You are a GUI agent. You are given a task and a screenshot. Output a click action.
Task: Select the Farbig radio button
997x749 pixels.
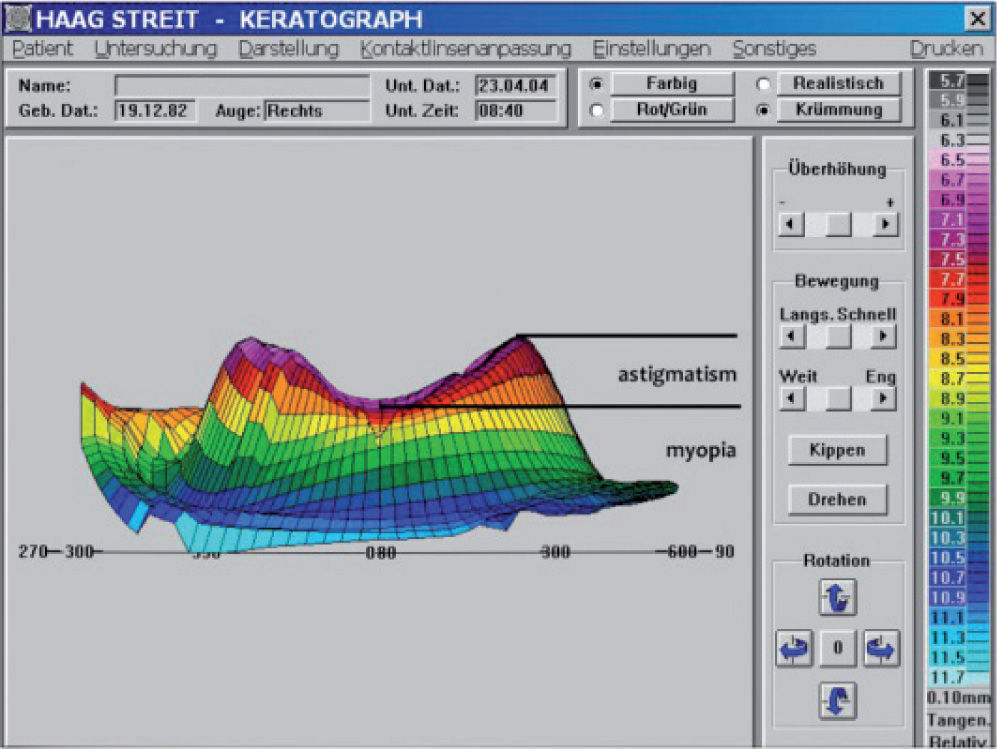(597, 84)
